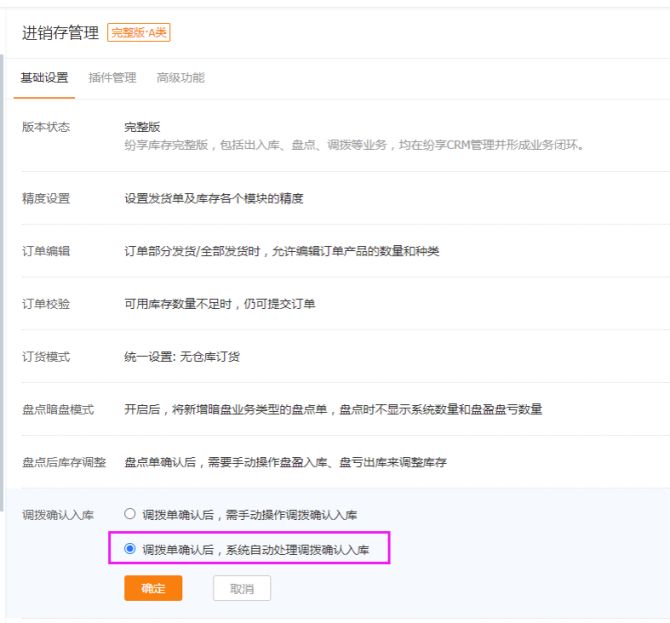Viewport: 670px width, 623px height.
Task: Click the 进销存管理 page title
Action: click(x=60, y=33)
